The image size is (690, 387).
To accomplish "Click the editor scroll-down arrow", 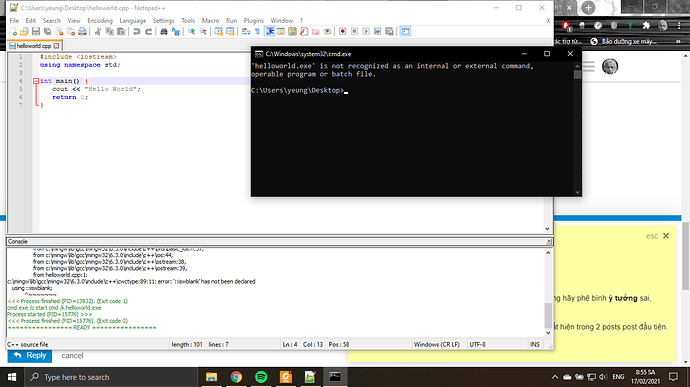I will (x=547, y=229).
